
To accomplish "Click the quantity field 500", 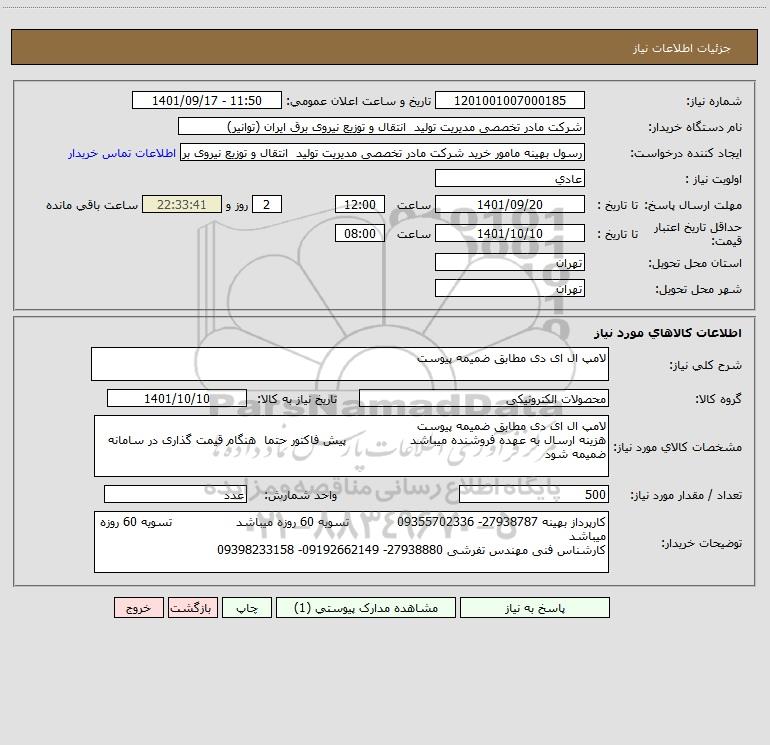I will [534, 495].
